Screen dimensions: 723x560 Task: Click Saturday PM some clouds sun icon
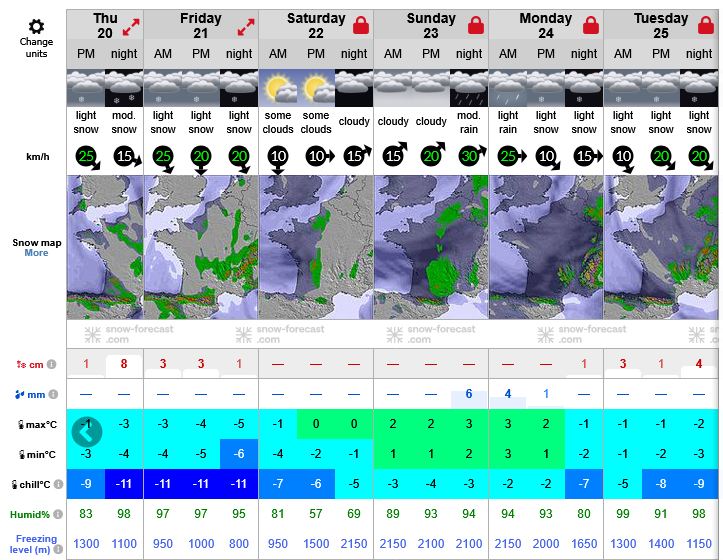pos(316,88)
